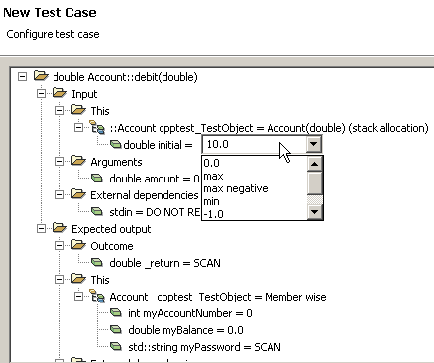
Task: Click the green tag icon of int myAccountNumber
Action: pyautogui.click(x=116, y=312)
